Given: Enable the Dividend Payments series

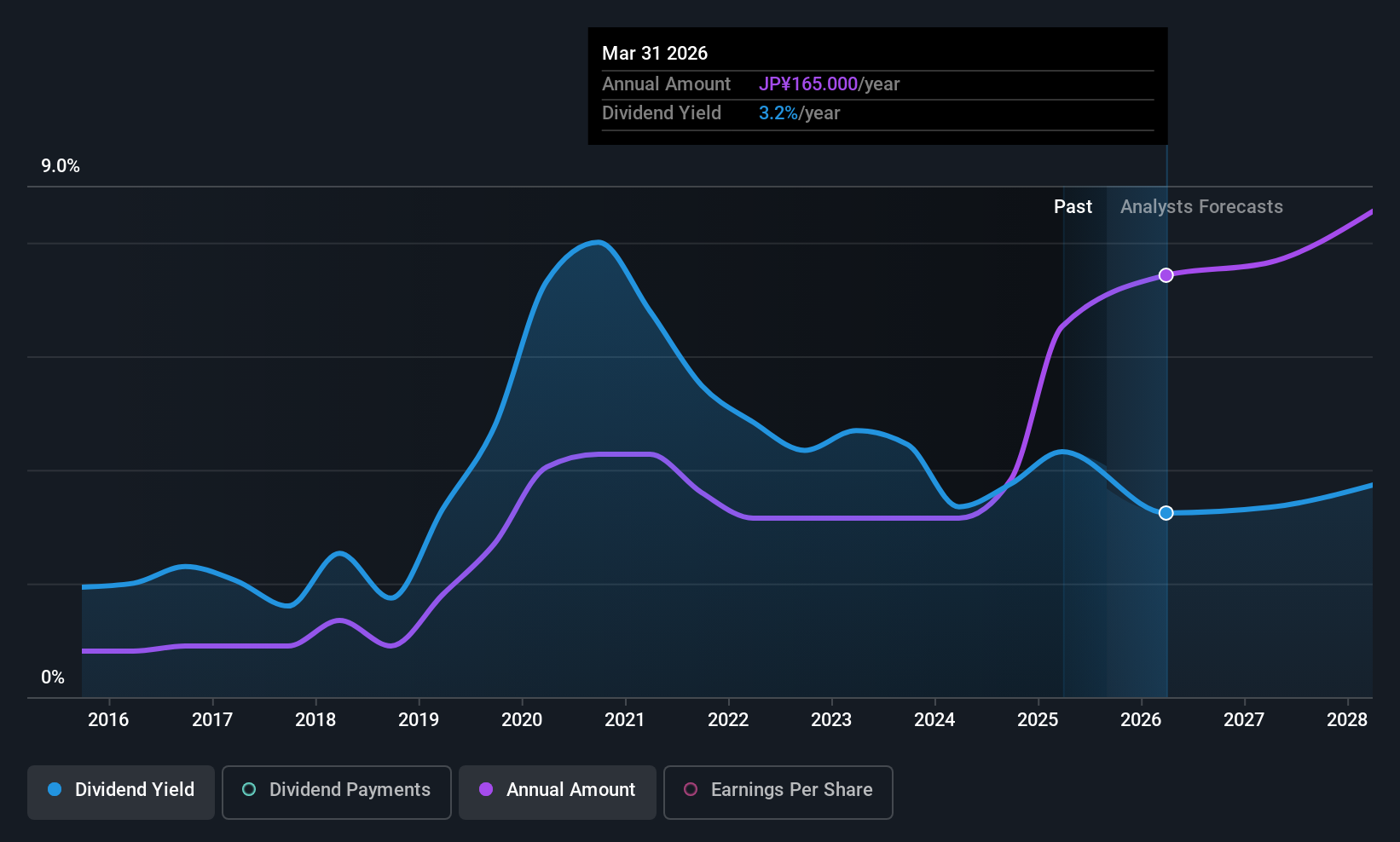Looking at the screenshot, I should (x=336, y=791).
